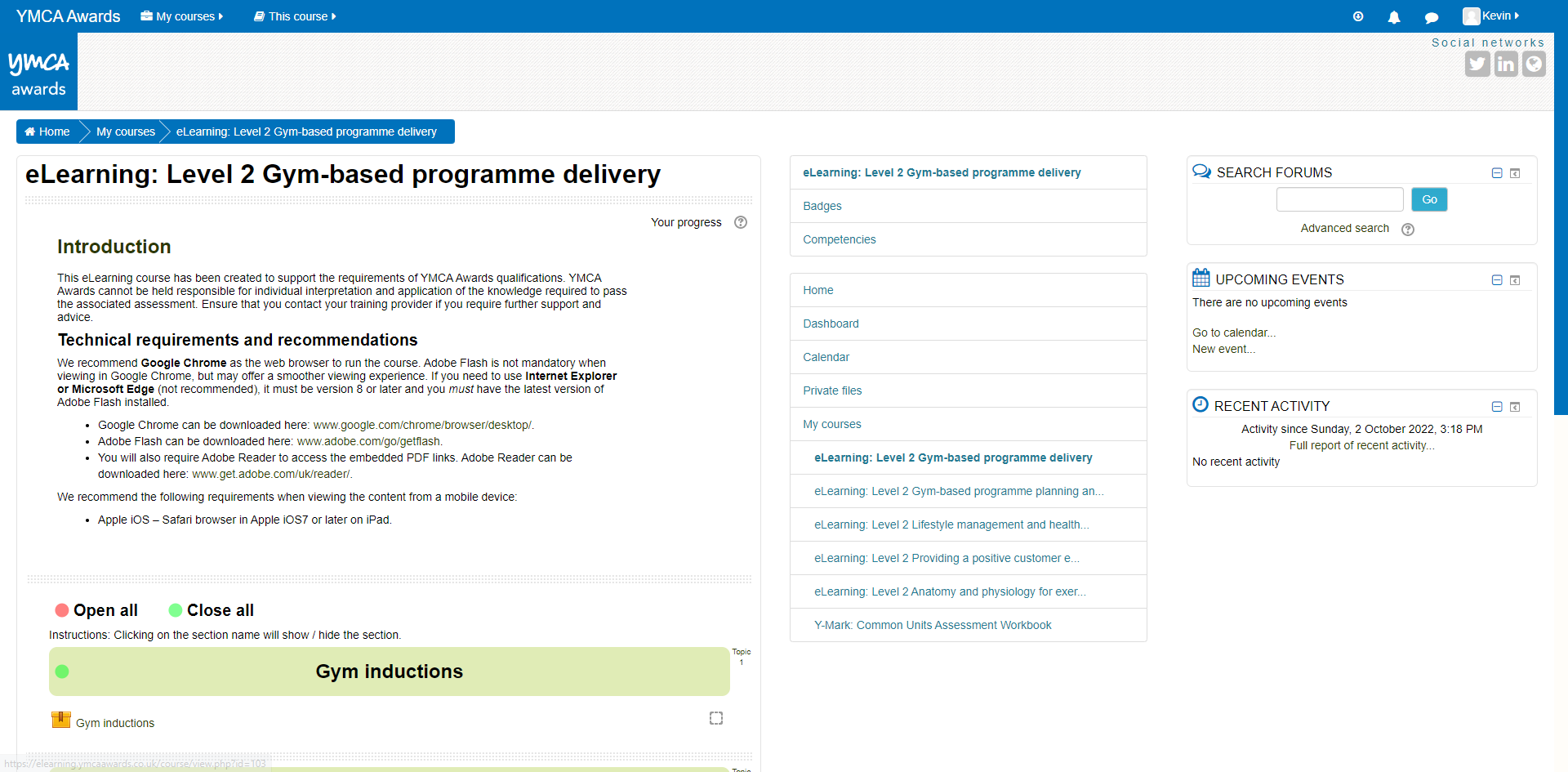Image resolution: width=1568 pixels, height=772 pixels.
Task: Click the Go search button
Action: click(x=1429, y=199)
